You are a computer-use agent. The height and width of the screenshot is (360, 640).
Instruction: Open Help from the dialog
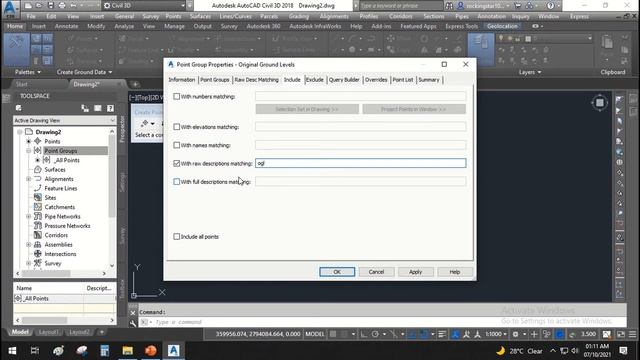[x=455, y=272]
